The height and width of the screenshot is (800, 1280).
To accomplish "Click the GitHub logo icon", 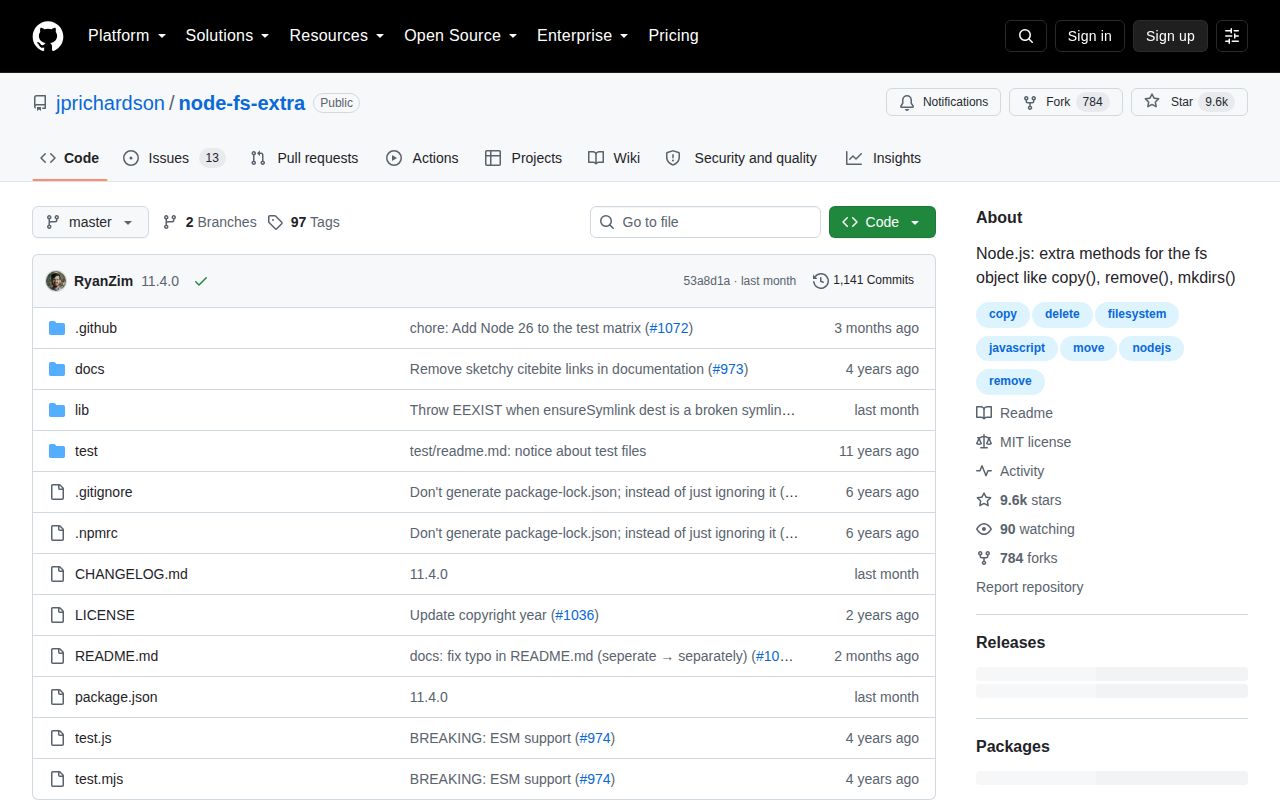I will click(48, 36).
